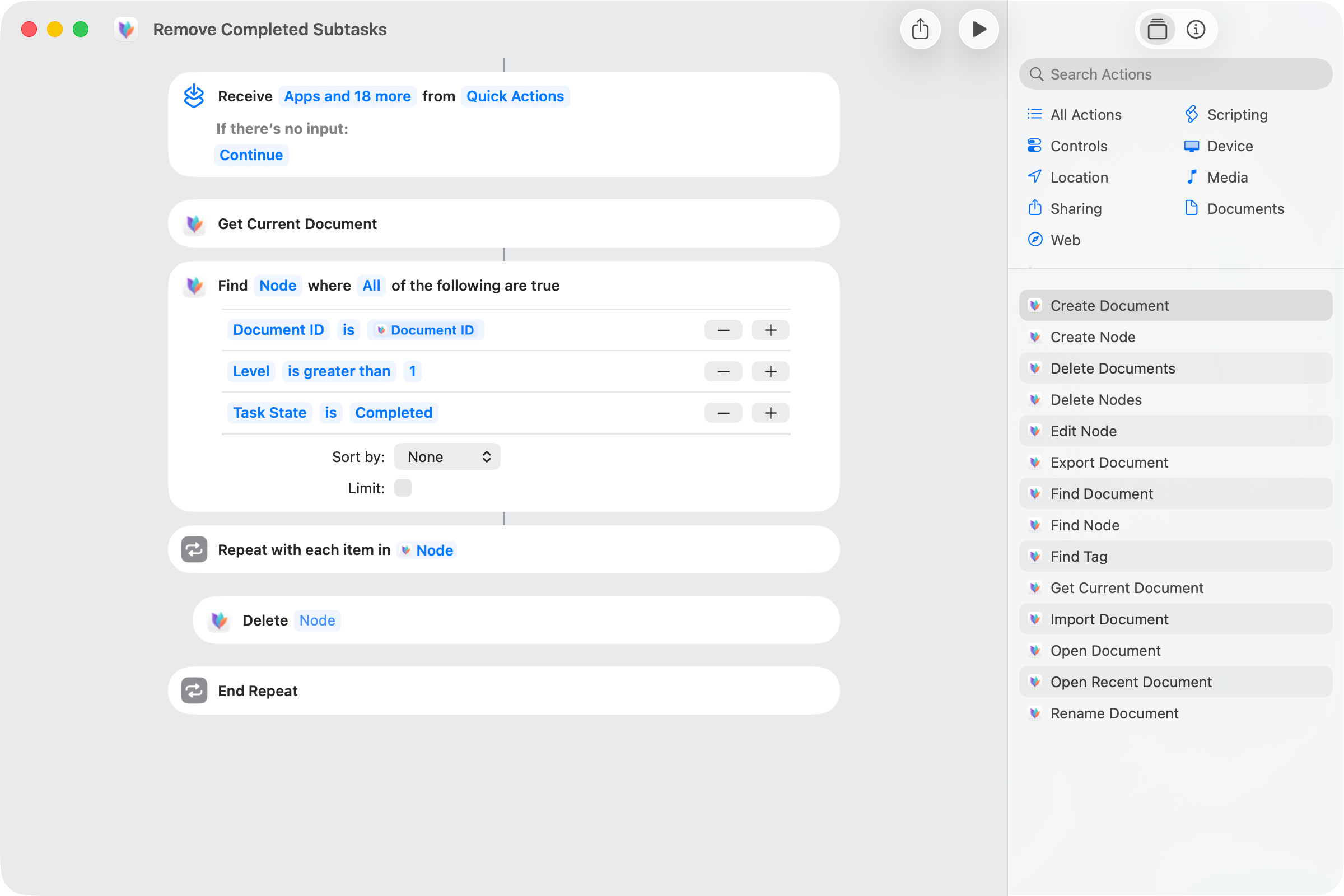Click the share shortcut icon
This screenshot has height=896, width=1344.
click(920, 29)
